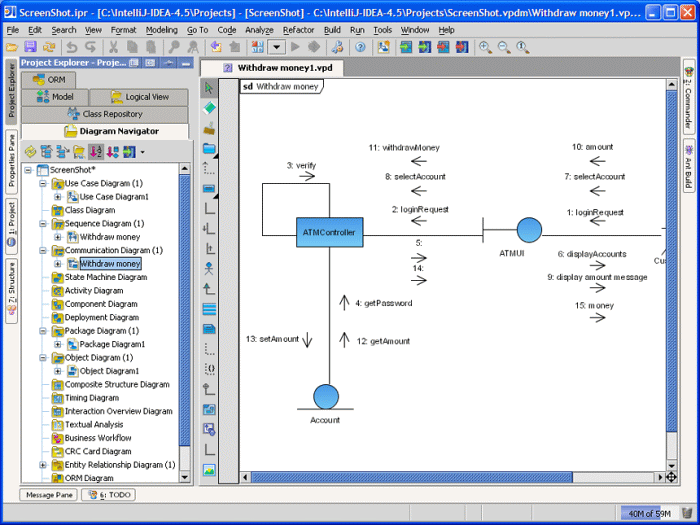Click the Undo arrow in the toolbar
Image resolution: width=700 pixels, height=525 pixels.
tap(72, 47)
